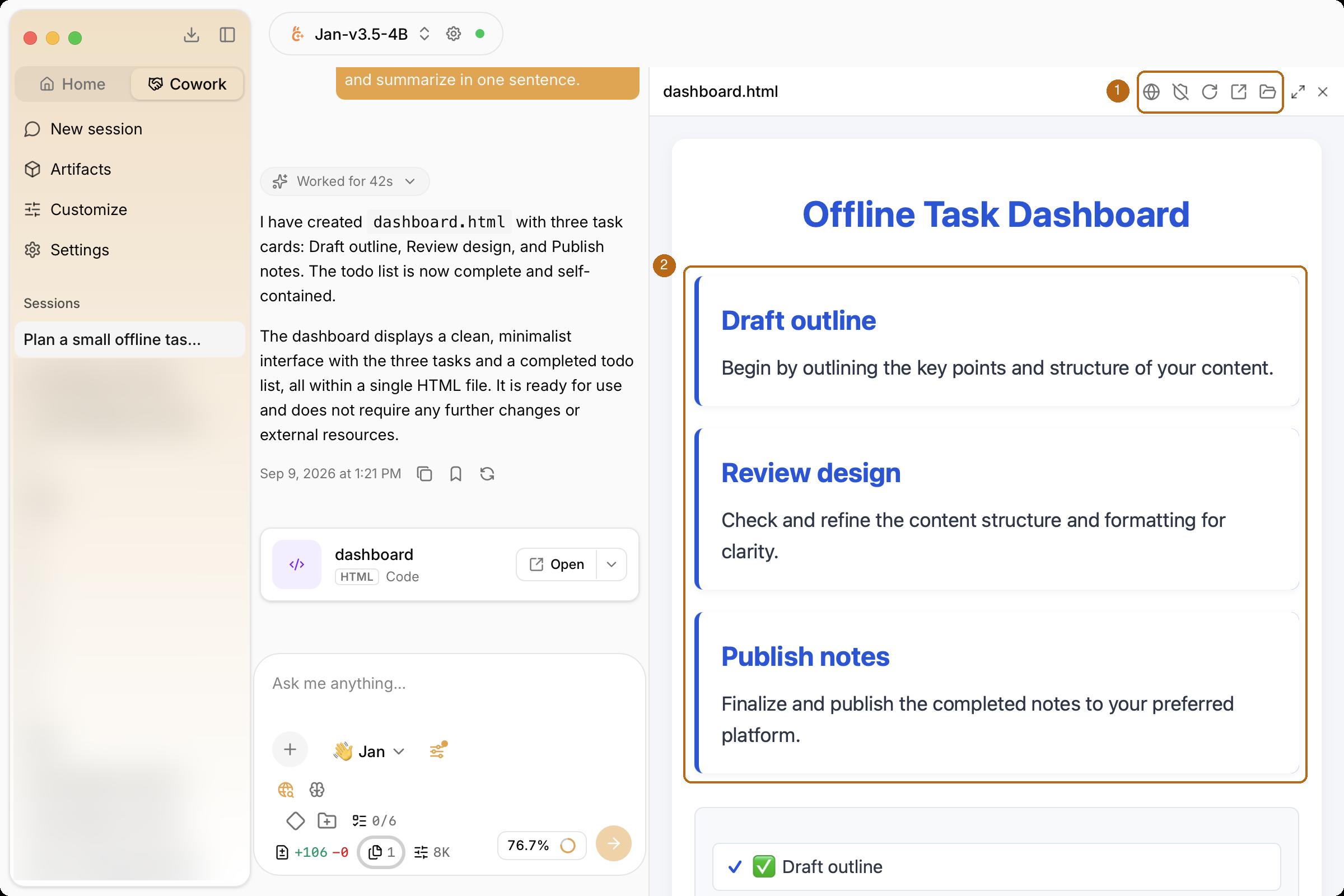Switch to the Cowork tab

pos(188,84)
